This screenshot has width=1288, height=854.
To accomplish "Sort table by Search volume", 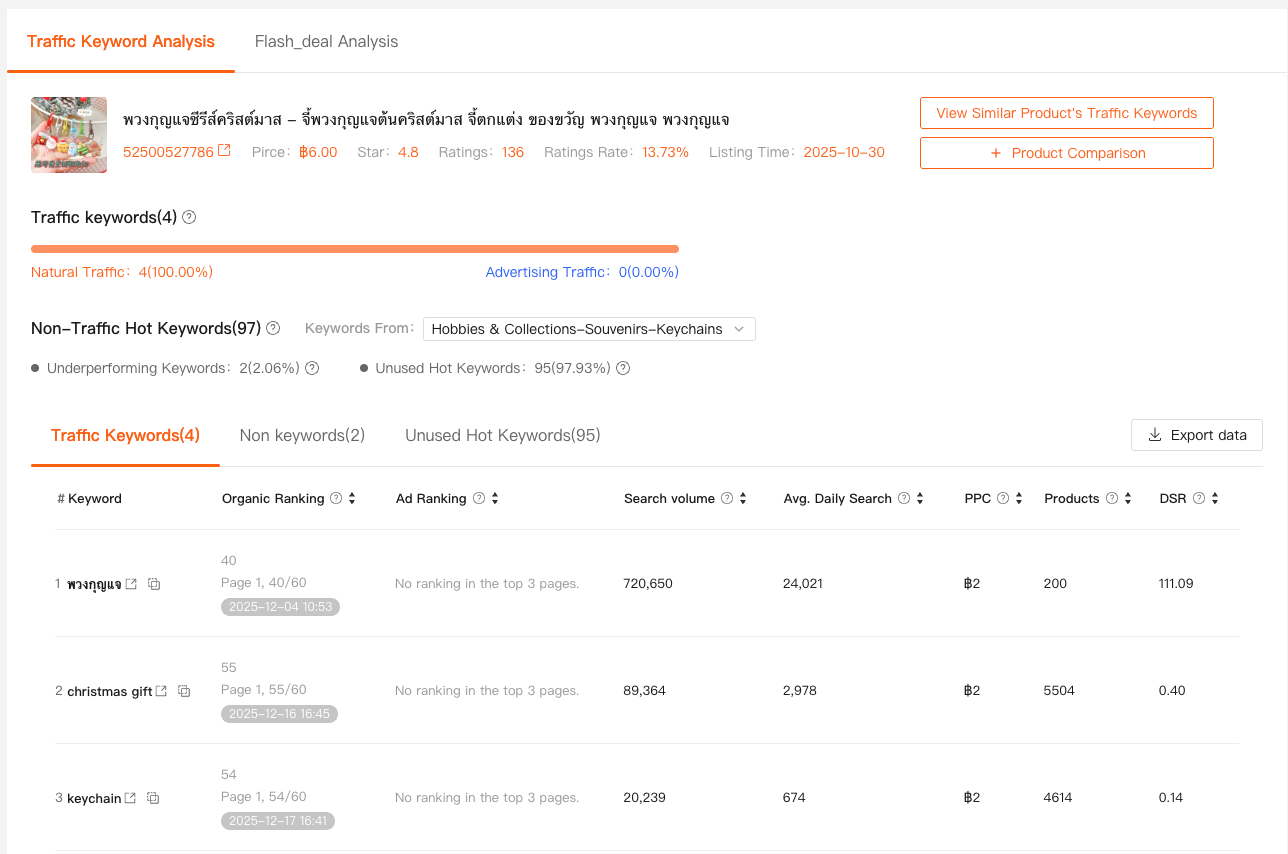I will [x=743, y=498].
